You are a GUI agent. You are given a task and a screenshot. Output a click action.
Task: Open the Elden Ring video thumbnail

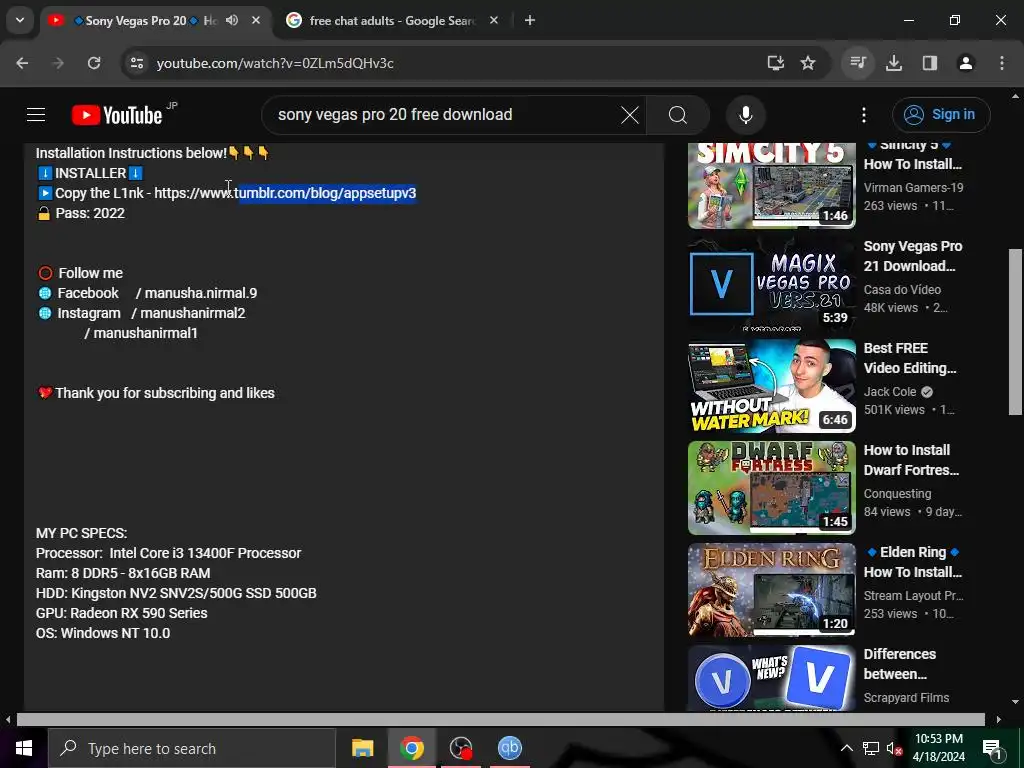[771, 589]
